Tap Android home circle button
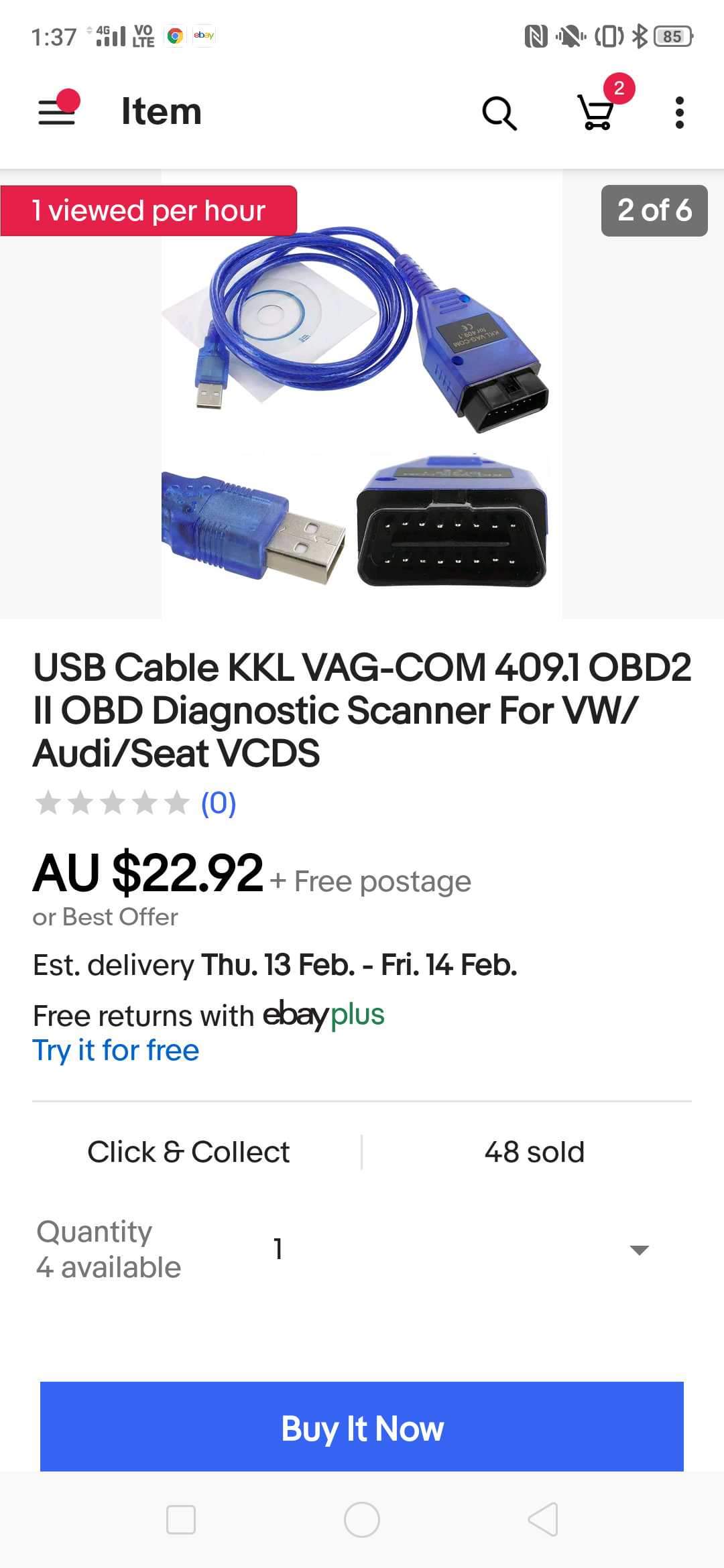Screen dimensions: 724x1568 coord(362,1519)
